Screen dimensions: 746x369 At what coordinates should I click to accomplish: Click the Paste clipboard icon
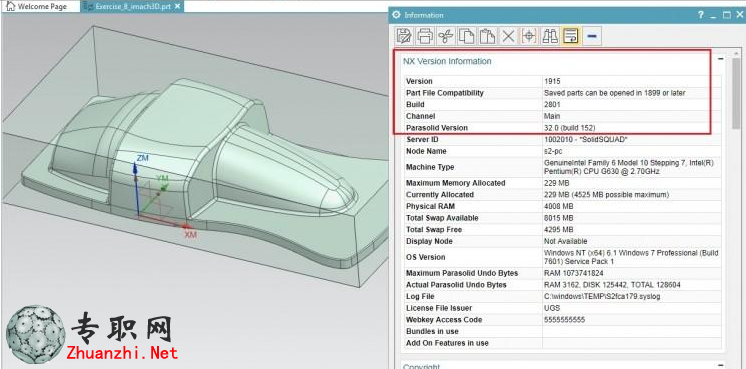487,36
